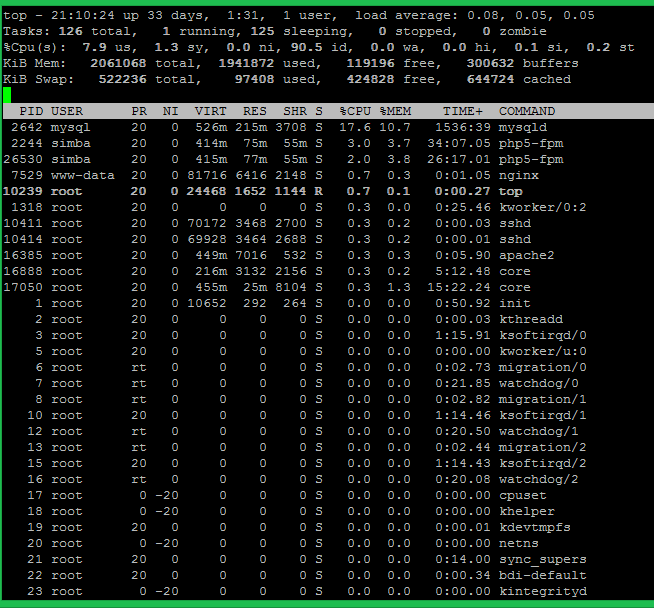Click the apache2 process entry
654x608 pixels.
click(526, 255)
